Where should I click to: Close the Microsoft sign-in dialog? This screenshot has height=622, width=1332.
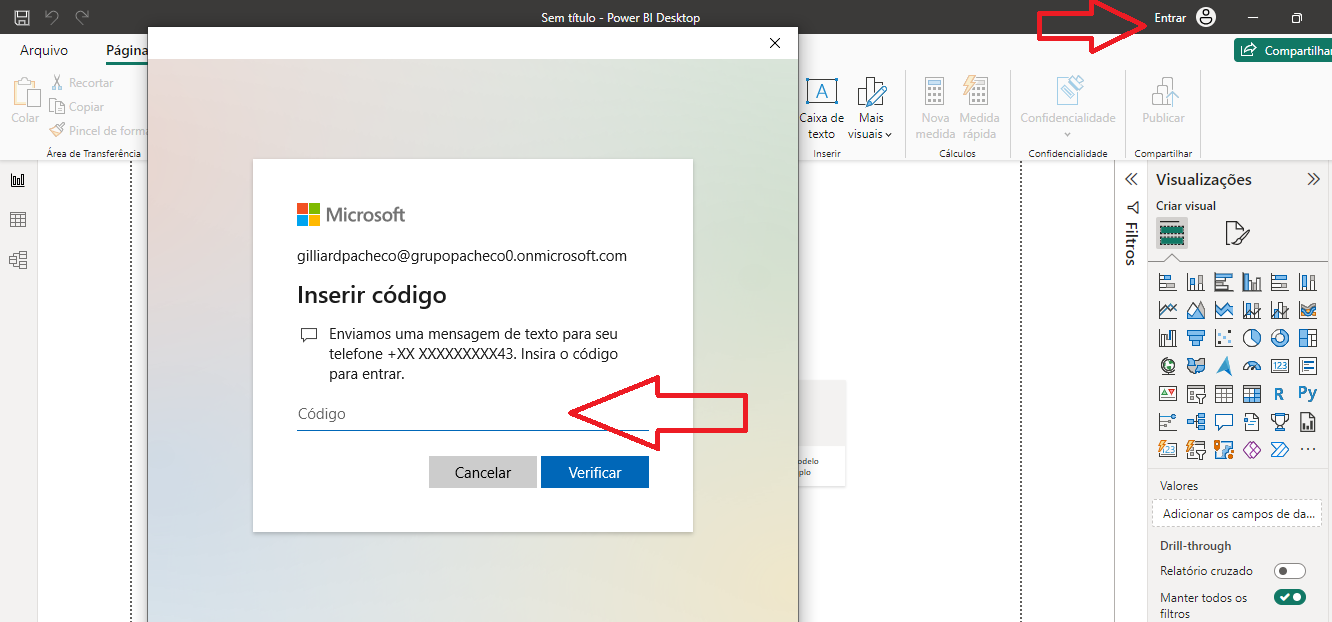coord(775,43)
